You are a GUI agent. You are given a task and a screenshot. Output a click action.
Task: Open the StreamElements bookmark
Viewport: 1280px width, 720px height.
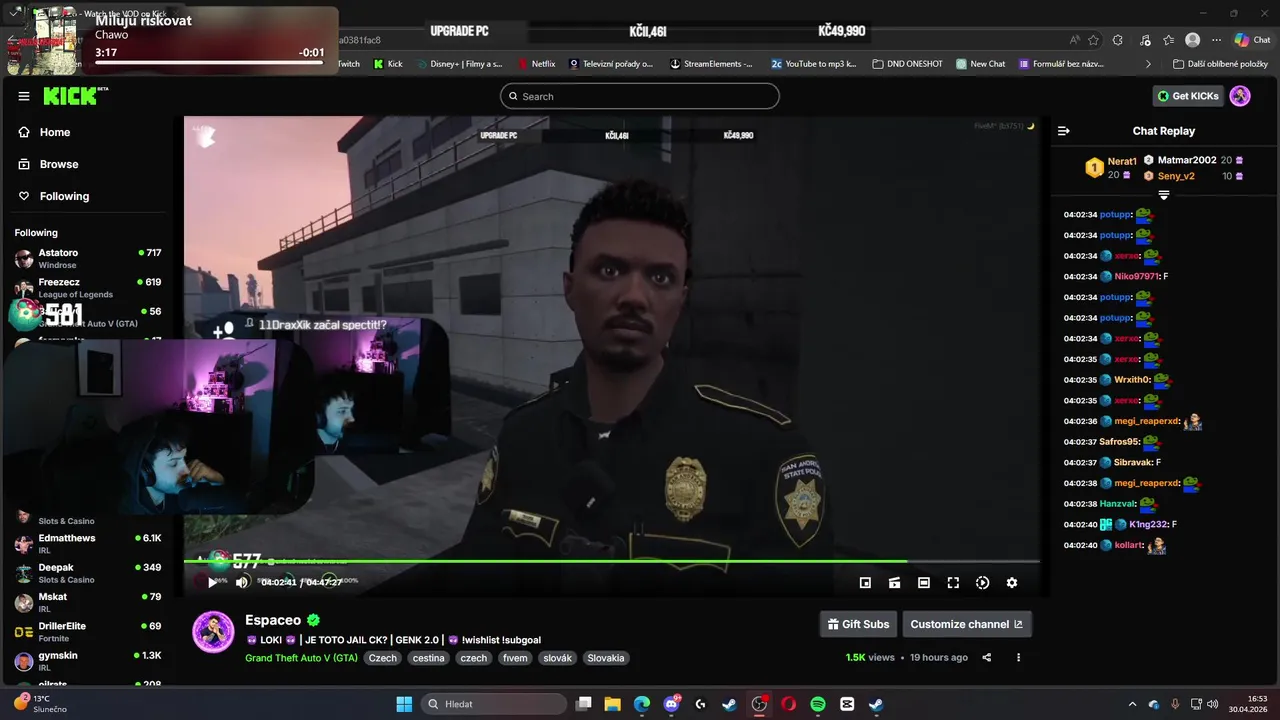click(711, 63)
